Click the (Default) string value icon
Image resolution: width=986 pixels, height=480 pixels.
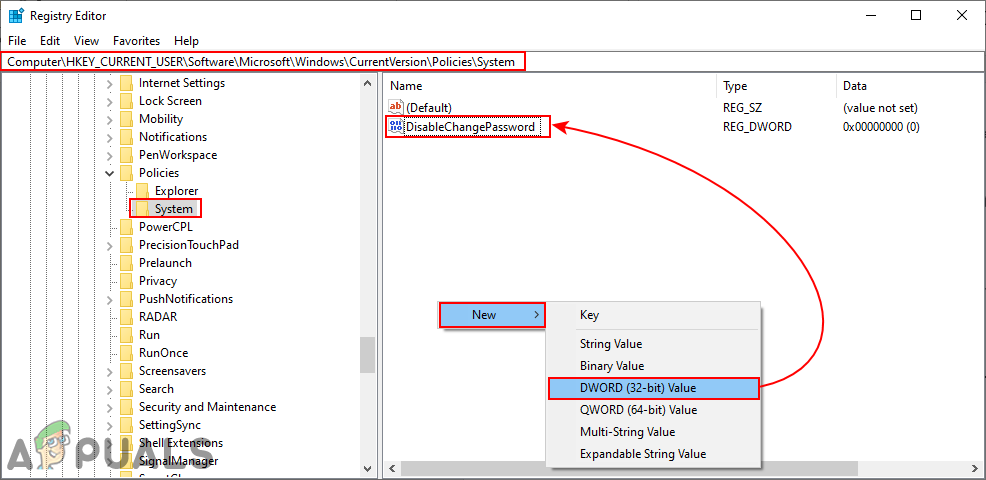click(396, 108)
